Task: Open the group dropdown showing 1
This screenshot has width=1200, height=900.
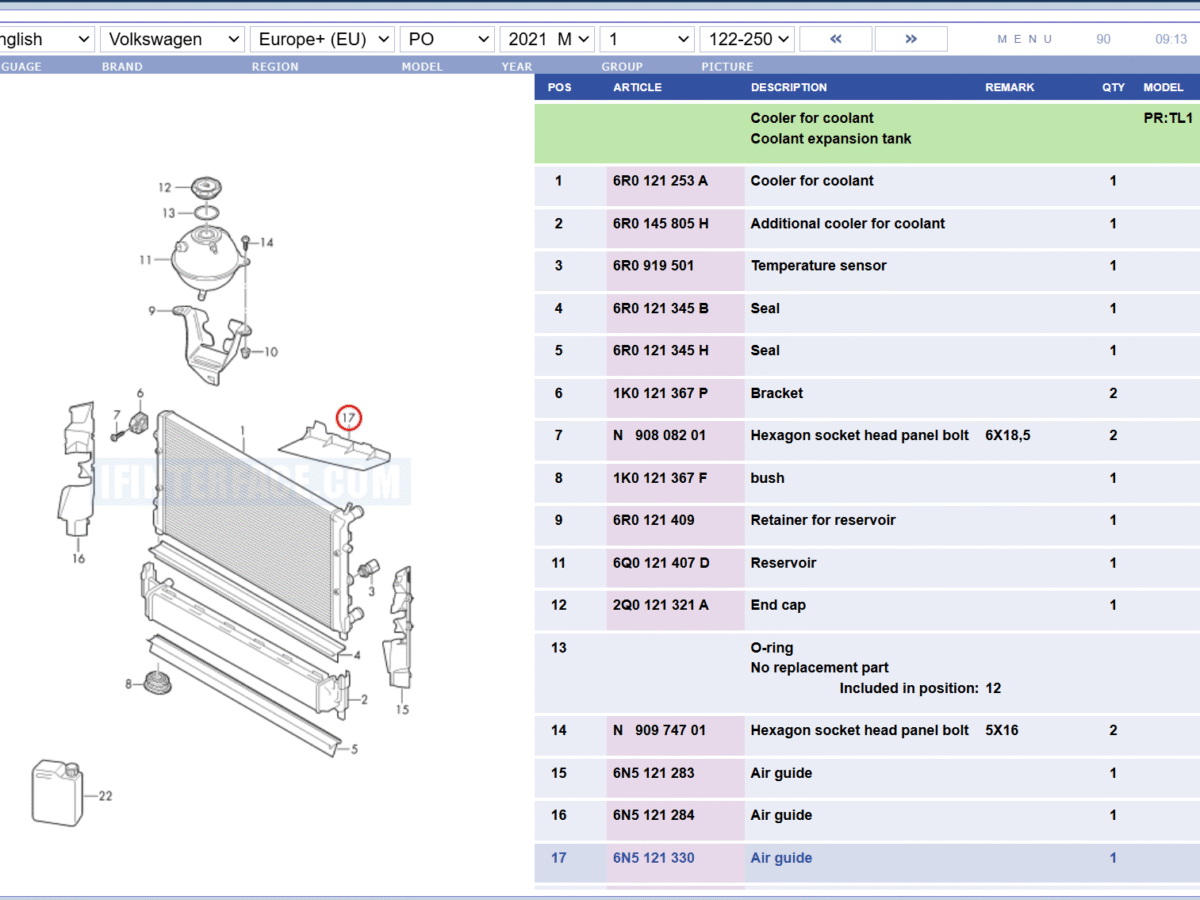Action: (647, 39)
